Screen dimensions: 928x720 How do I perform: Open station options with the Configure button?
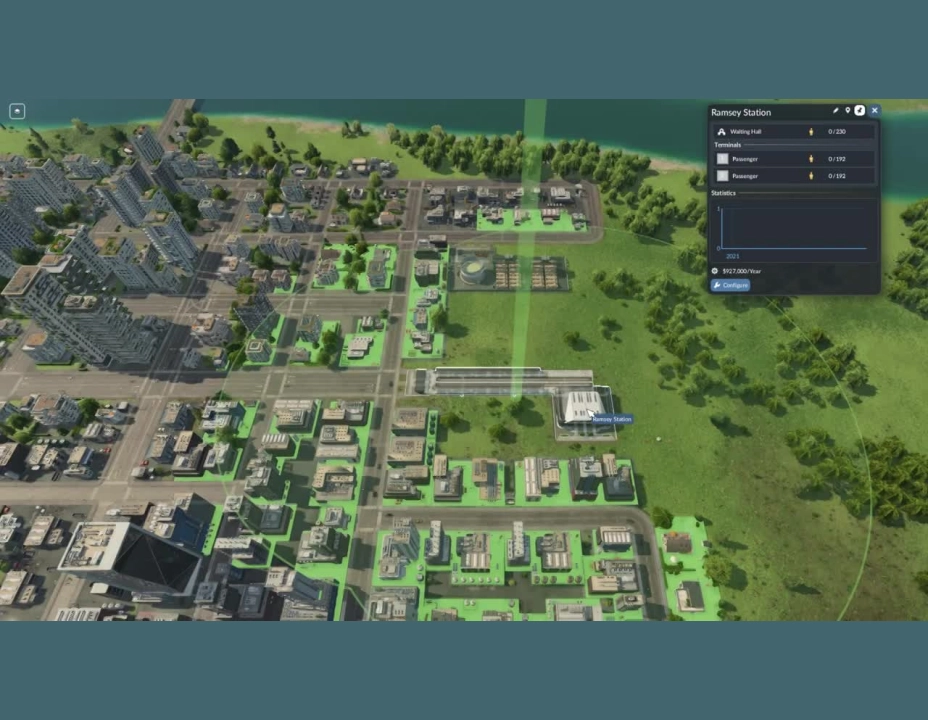coord(731,285)
